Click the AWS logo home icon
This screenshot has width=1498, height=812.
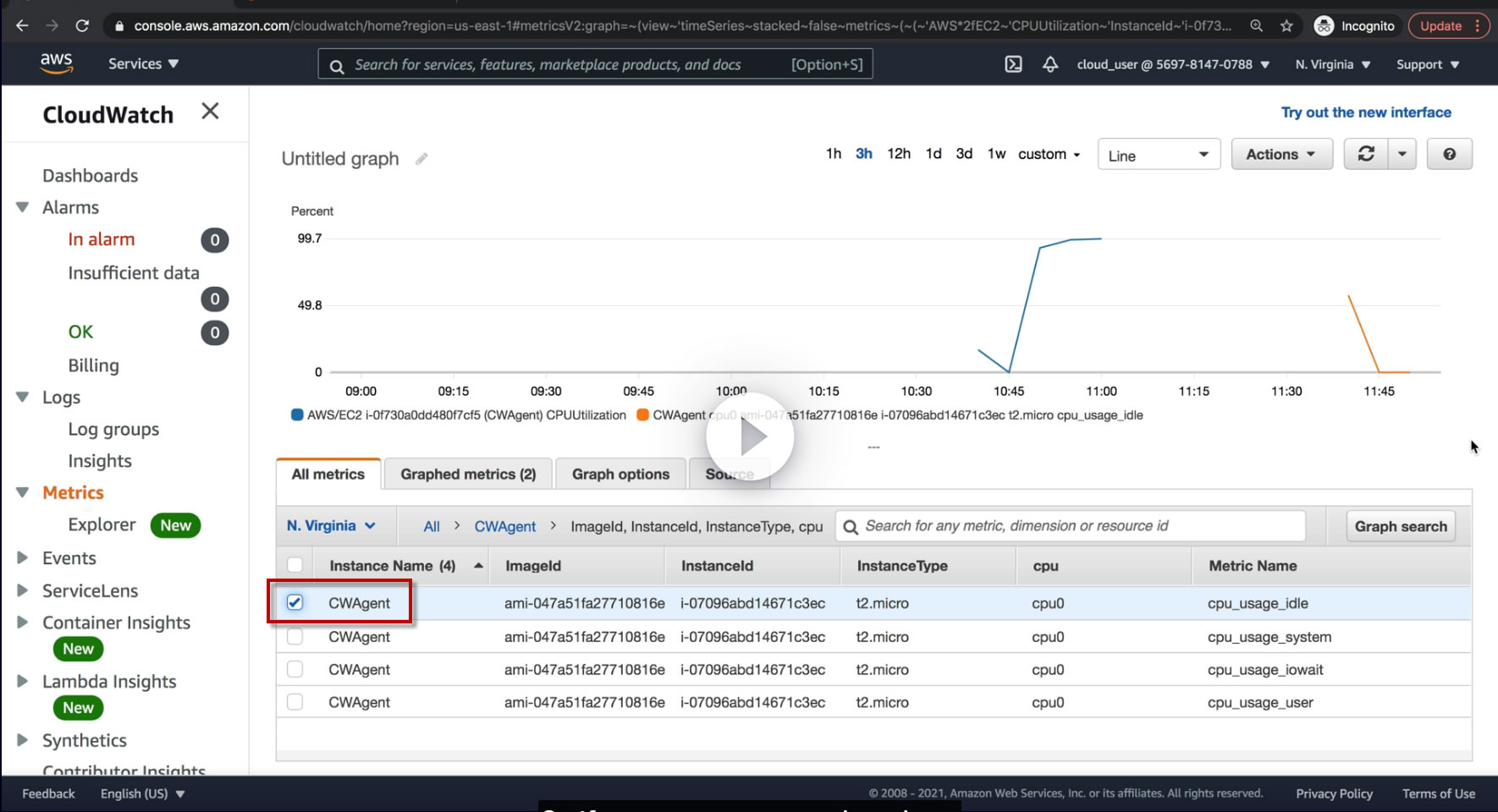tap(56, 63)
